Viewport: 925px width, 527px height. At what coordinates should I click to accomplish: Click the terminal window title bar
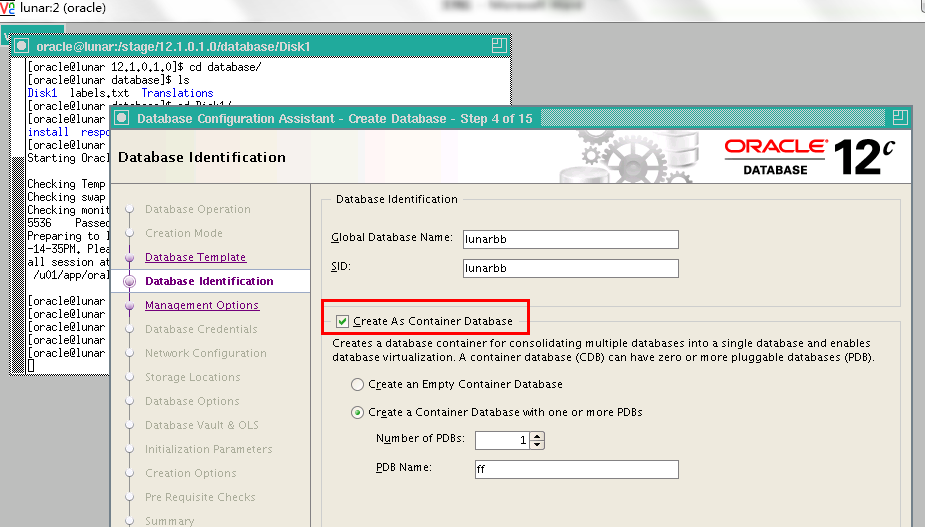pyautogui.click(x=260, y=46)
